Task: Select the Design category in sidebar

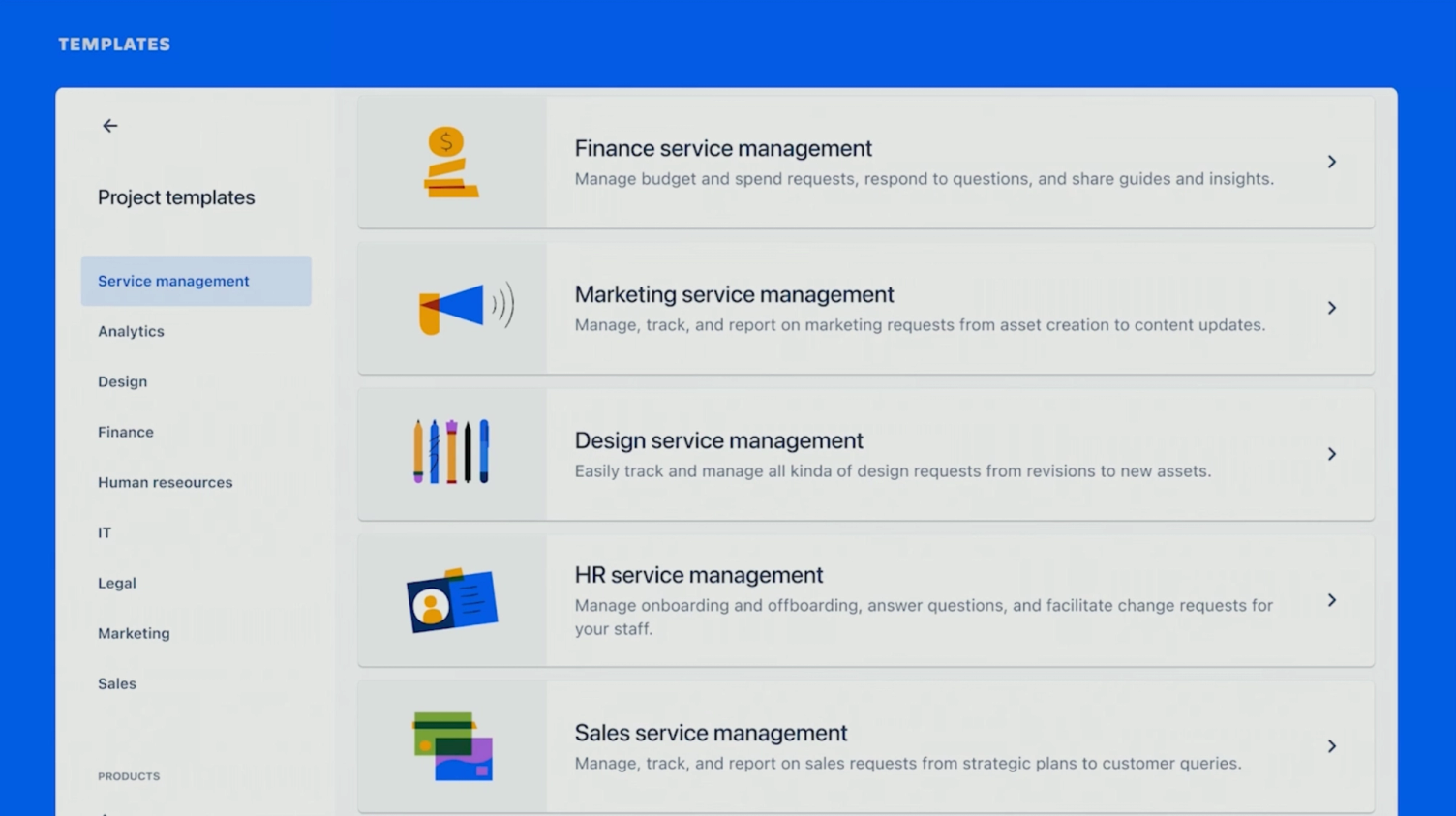Action: pos(122,381)
